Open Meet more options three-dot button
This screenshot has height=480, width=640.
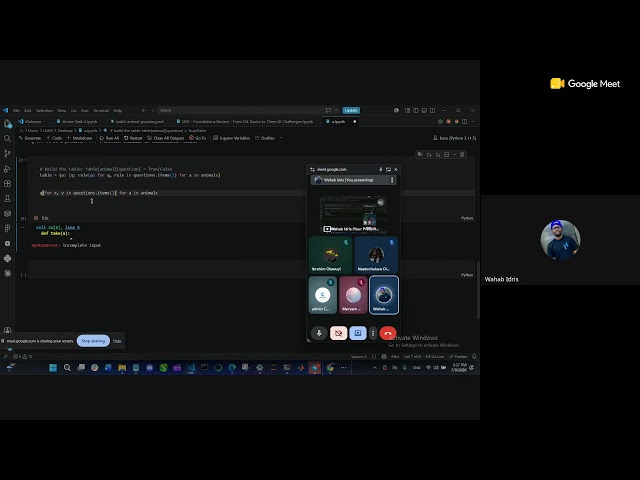373,333
